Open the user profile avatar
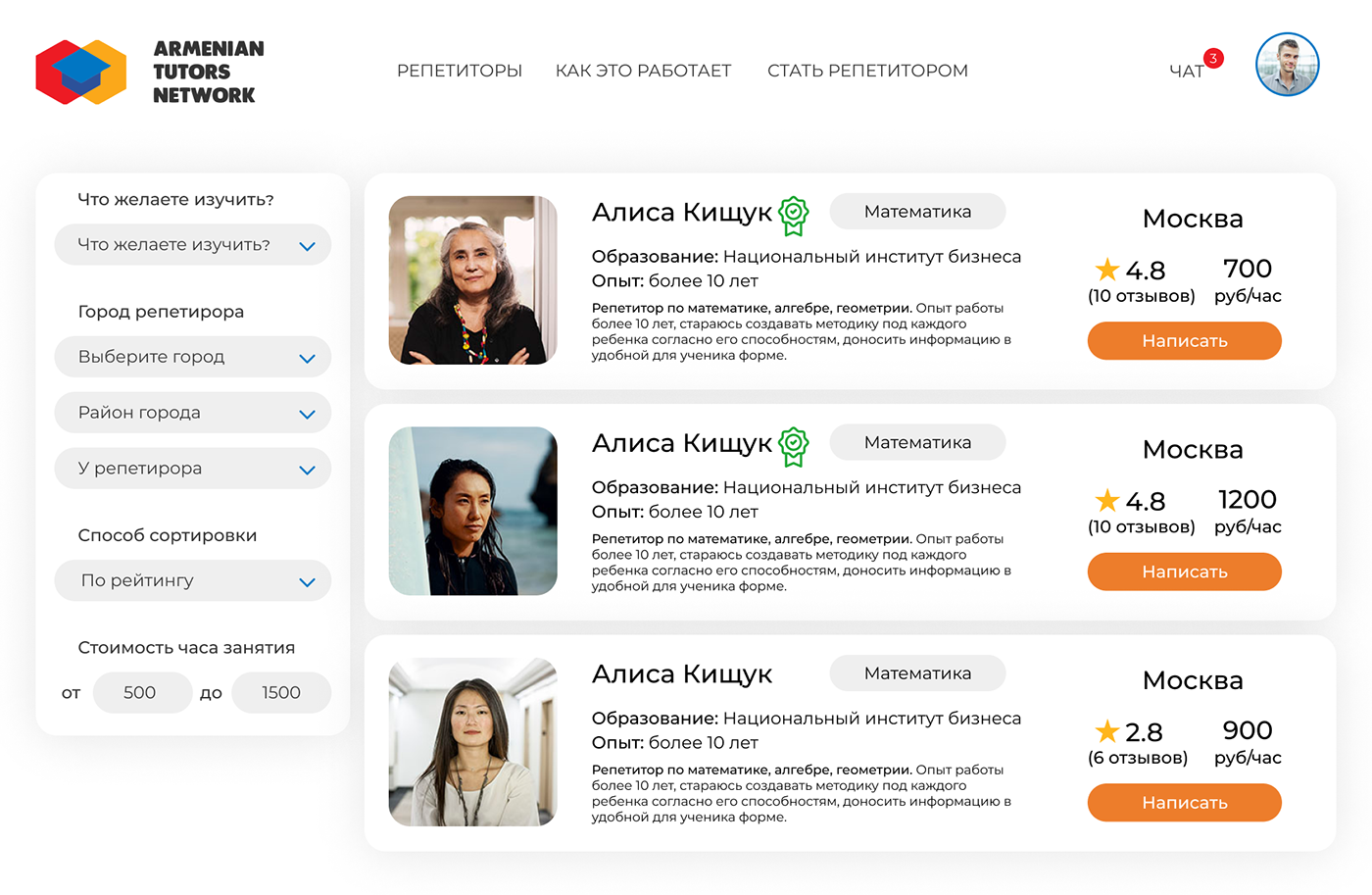 (1287, 65)
